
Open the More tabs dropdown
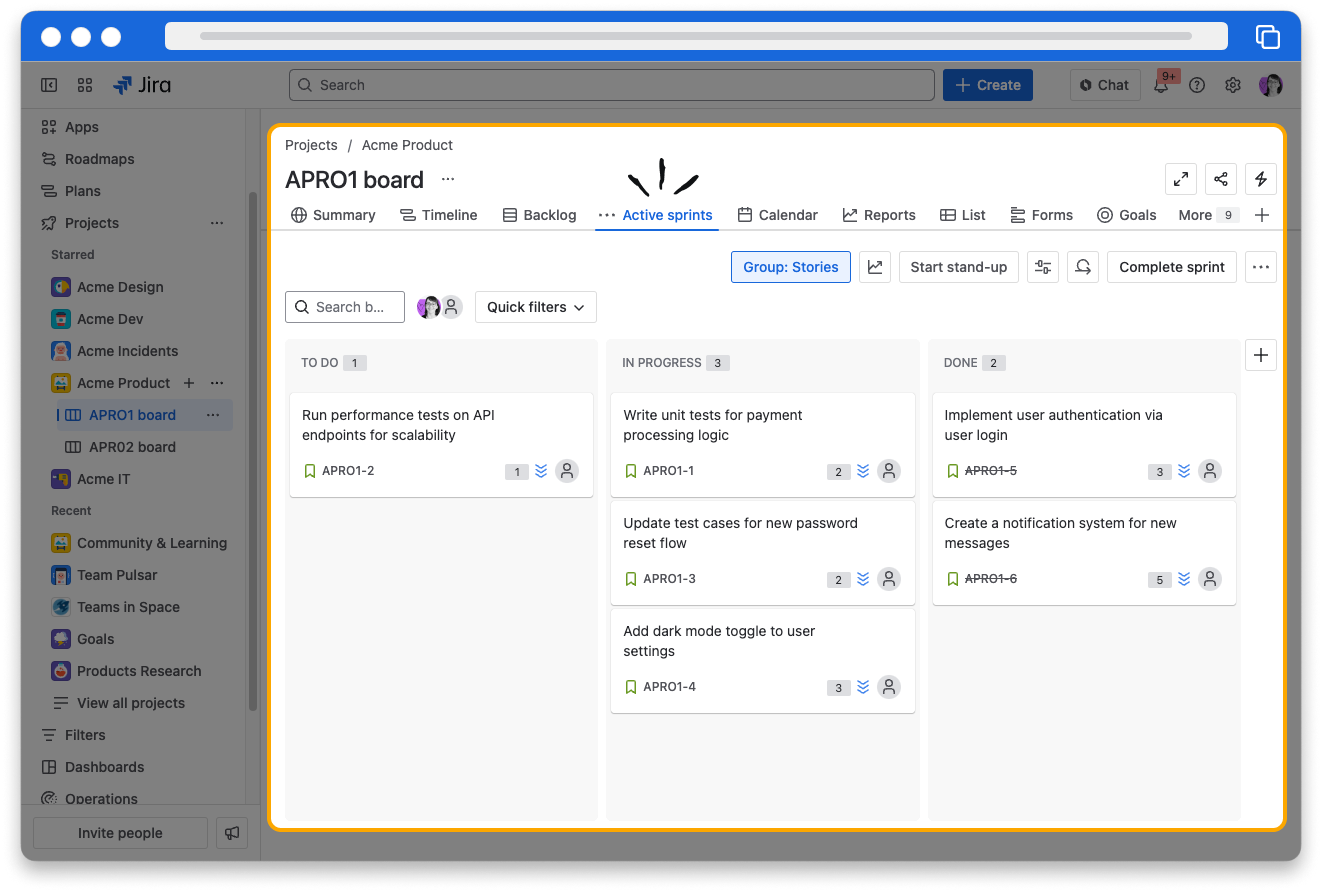coord(1208,215)
